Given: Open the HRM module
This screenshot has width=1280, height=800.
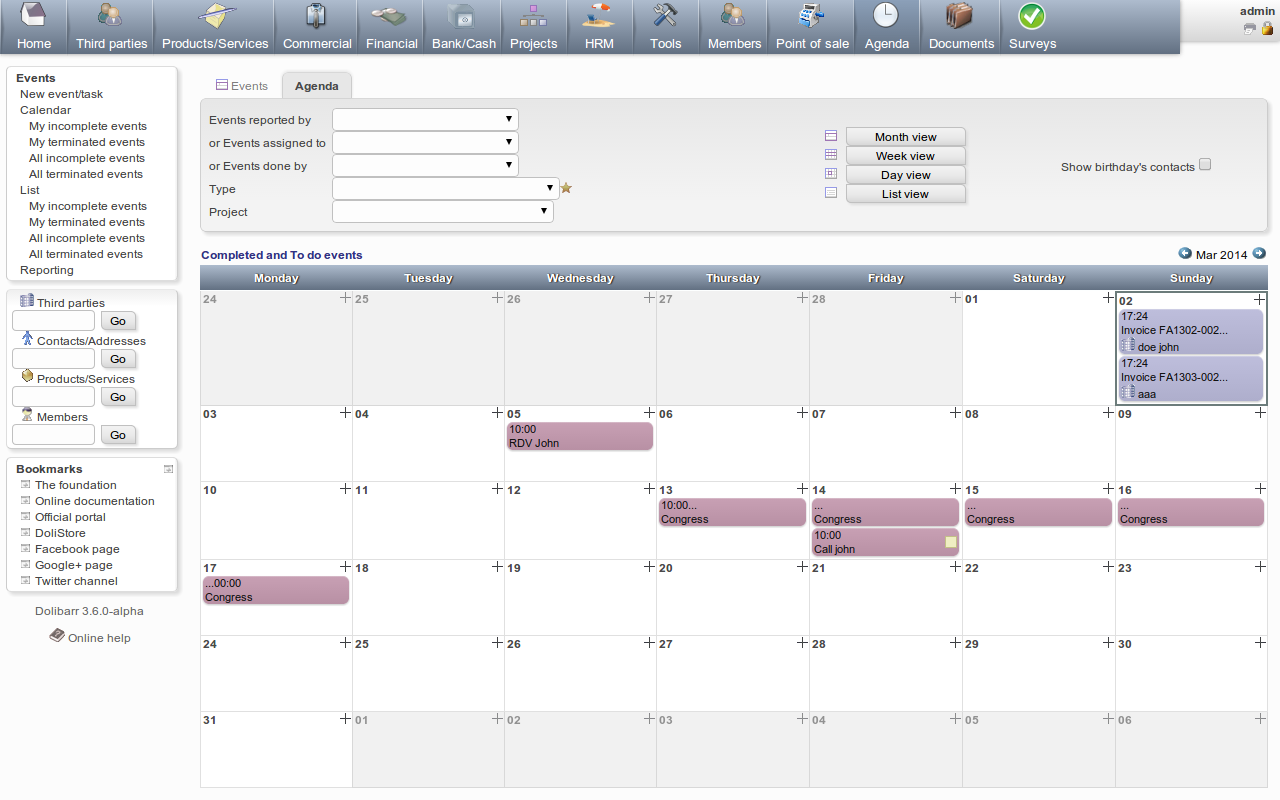Looking at the screenshot, I should click(x=599, y=27).
